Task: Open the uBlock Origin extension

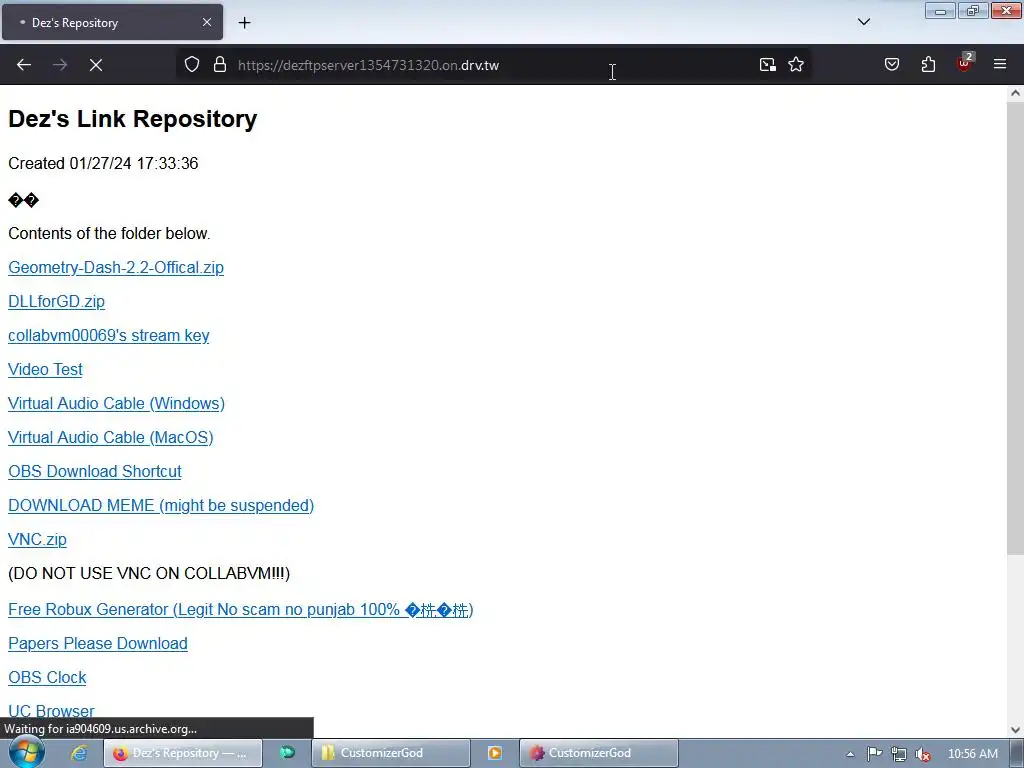Action: 965,63
